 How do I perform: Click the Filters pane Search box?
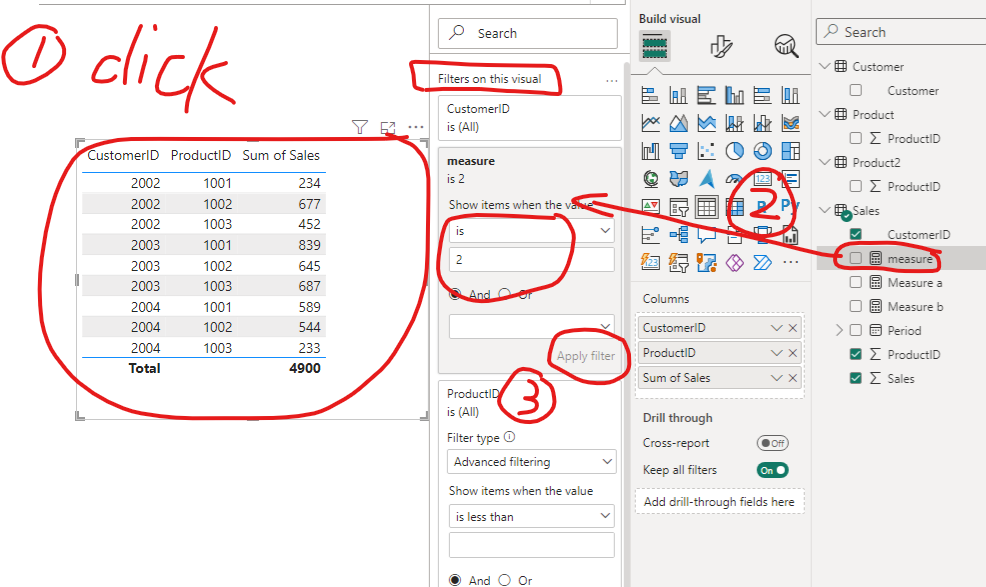(x=528, y=33)
